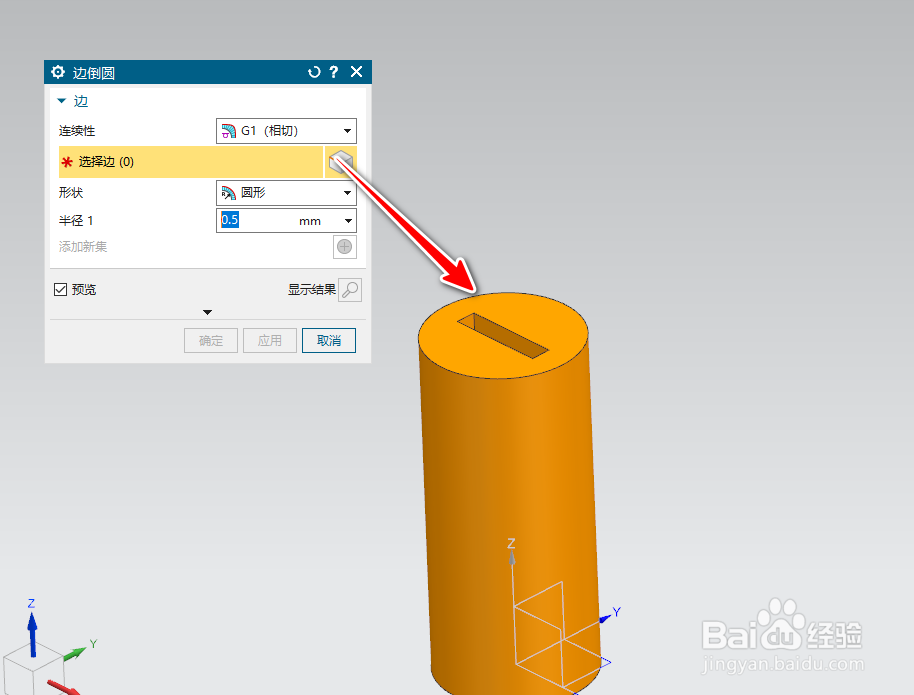The width and height of the screenshot is (914, 695).
Task: Activate the 选择边 (0) selection field
Action: click(x=191, y=162)
